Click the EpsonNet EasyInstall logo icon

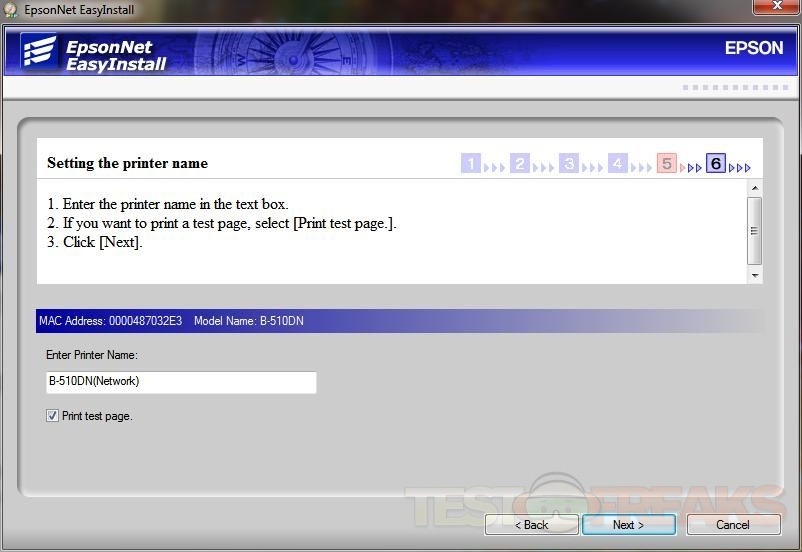[39, 53]
